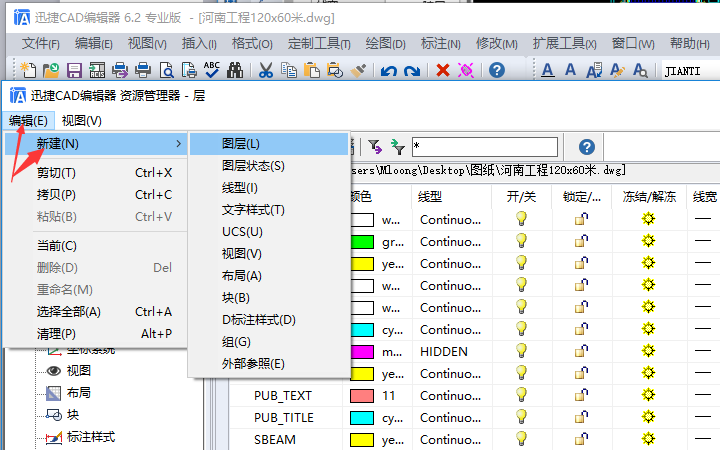Click the scissors Cut icon
Viewport: 720px width, 450px height.
[266, 70]
